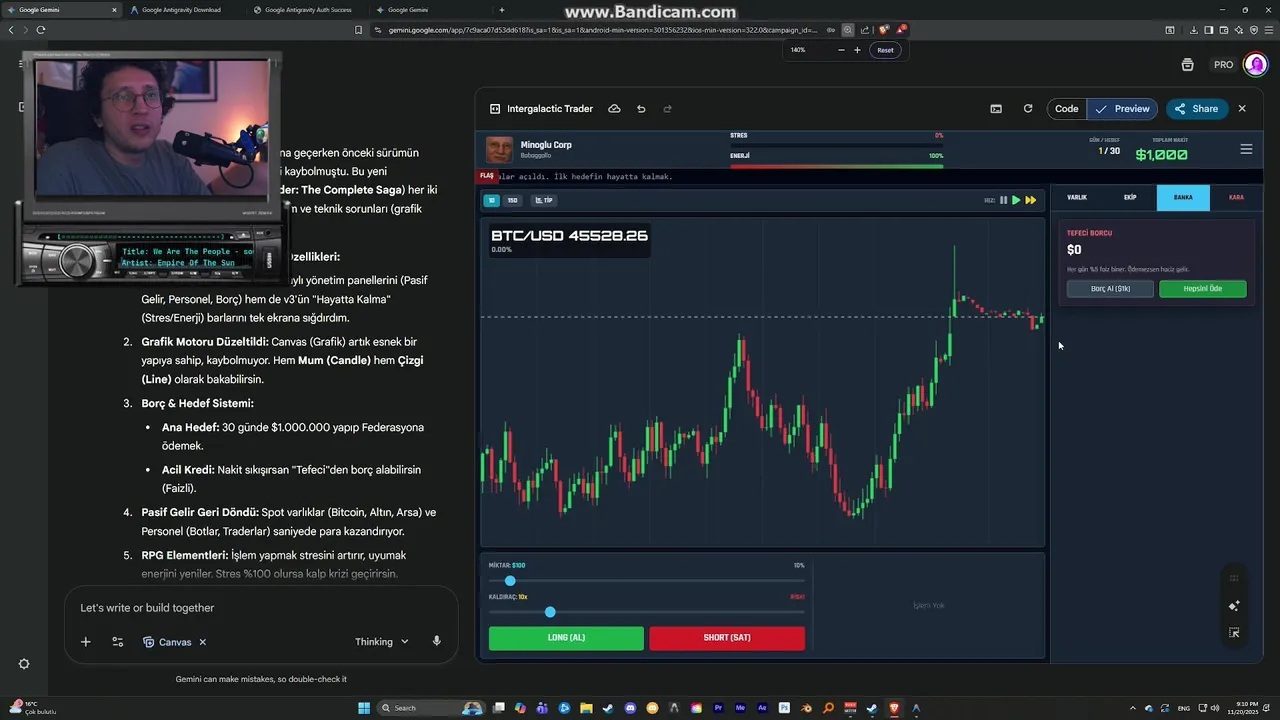1280x720 pixels.
Task: Click the Gemini profile avatar
Action: tap(1256, 65)
